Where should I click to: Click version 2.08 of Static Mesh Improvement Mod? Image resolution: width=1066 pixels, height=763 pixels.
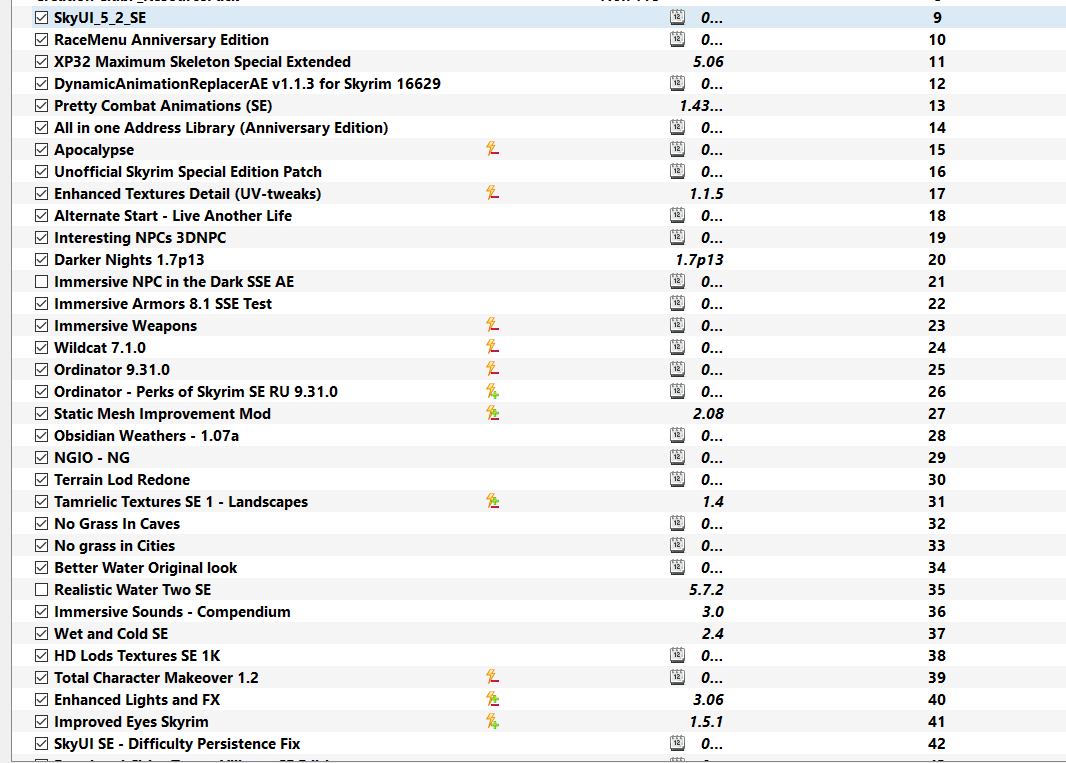click(x=708, y=413)
